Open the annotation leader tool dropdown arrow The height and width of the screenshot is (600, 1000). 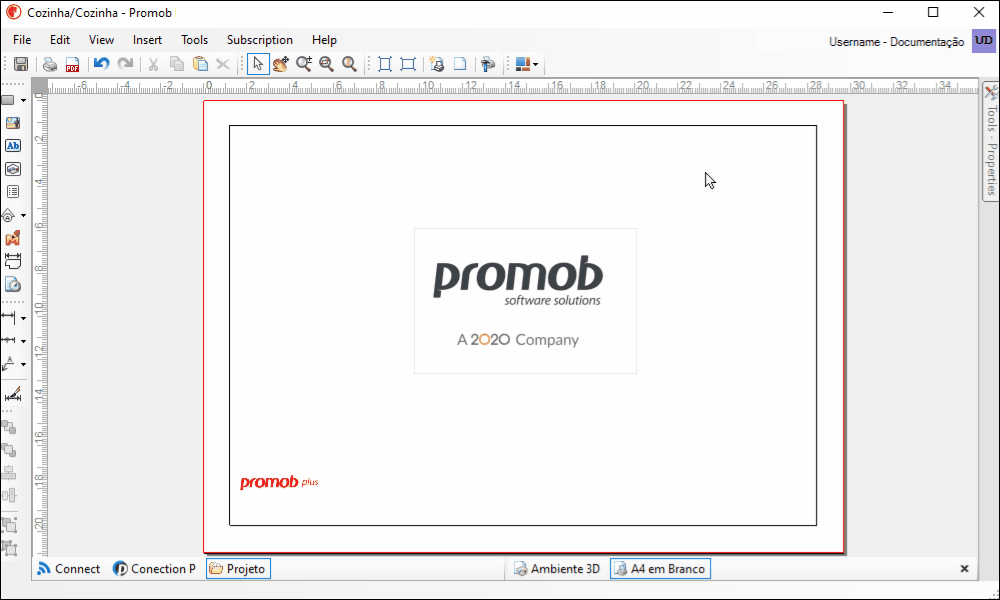(x=24, y=365)
